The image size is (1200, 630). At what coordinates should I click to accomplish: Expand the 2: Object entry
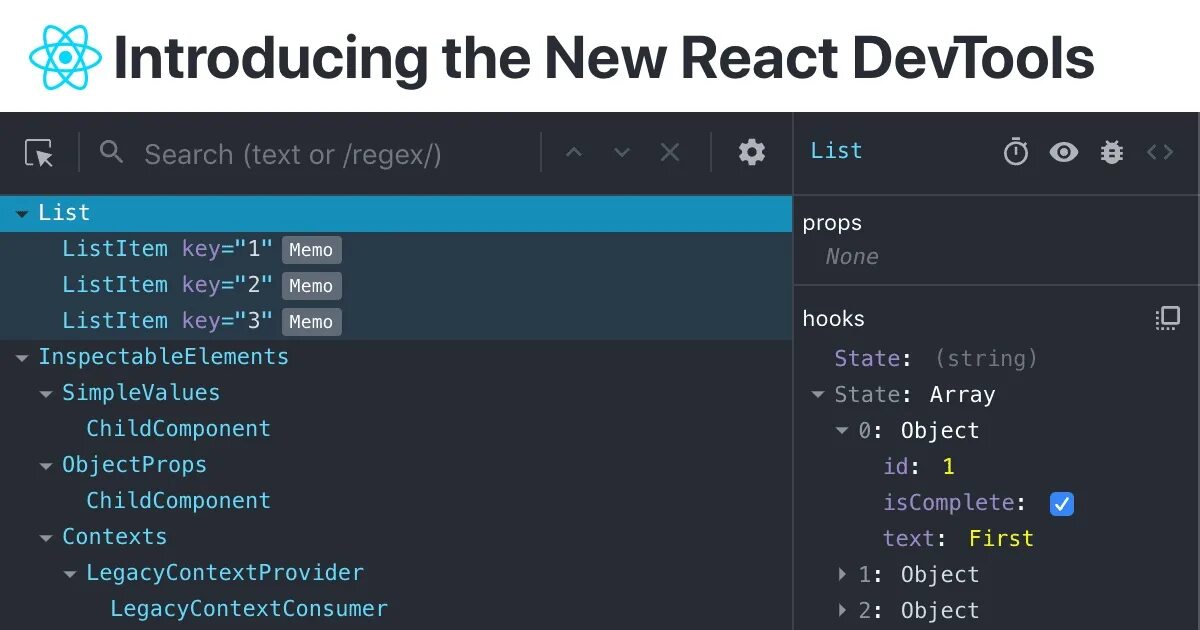coord(842,610)
